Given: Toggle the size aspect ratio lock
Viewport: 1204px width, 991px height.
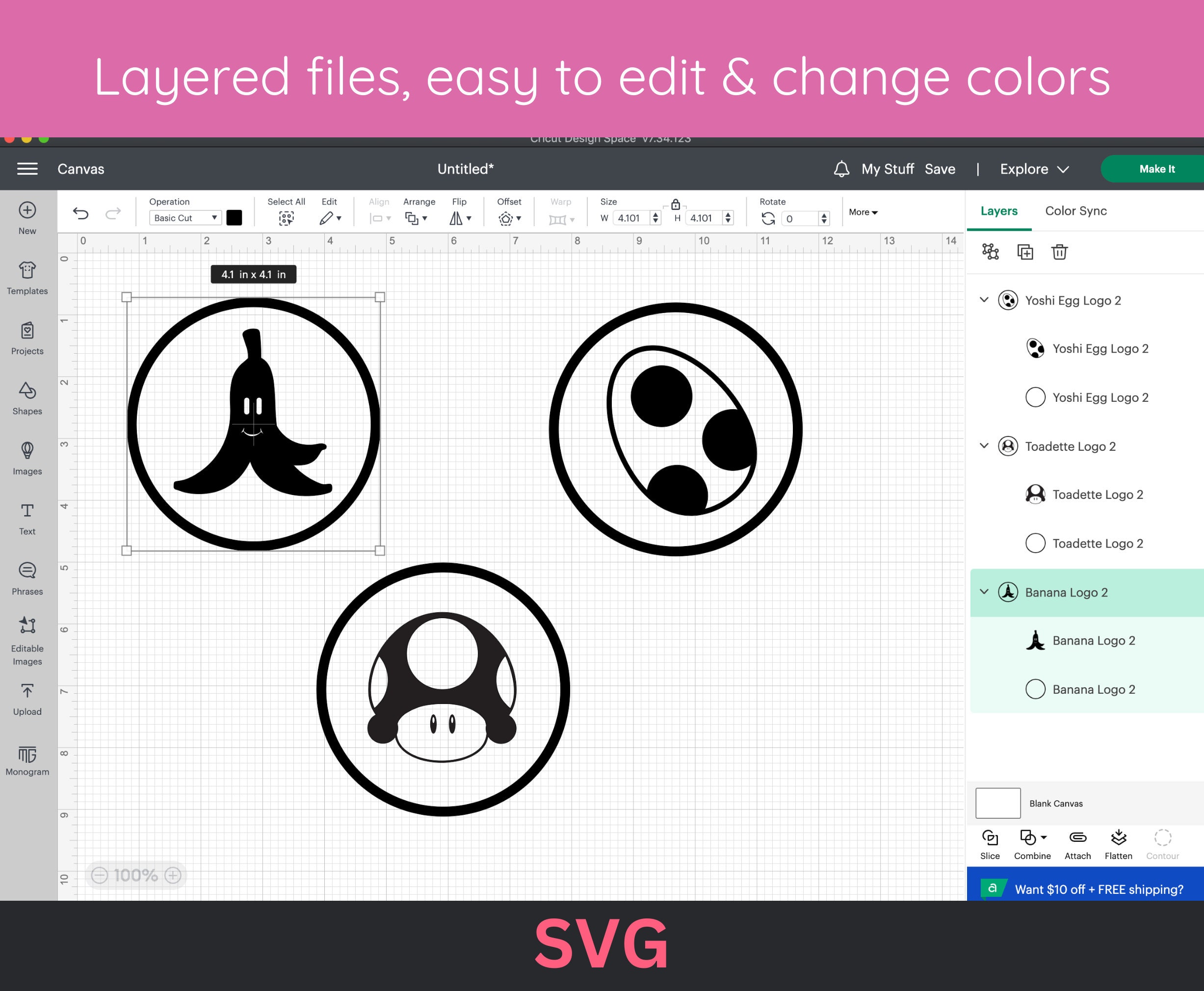Looking at the screenshot, I should (676, 205).
